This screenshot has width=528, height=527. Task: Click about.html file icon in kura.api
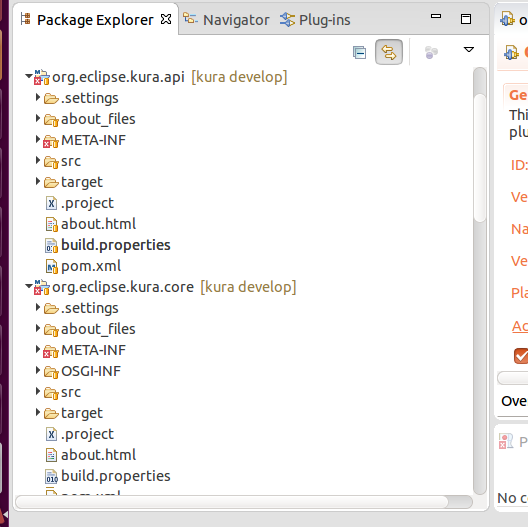52,224
